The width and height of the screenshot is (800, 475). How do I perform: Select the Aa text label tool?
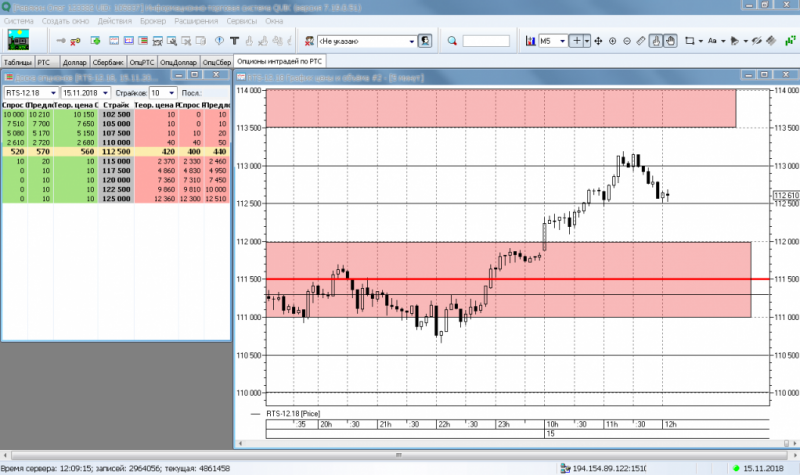712,41
